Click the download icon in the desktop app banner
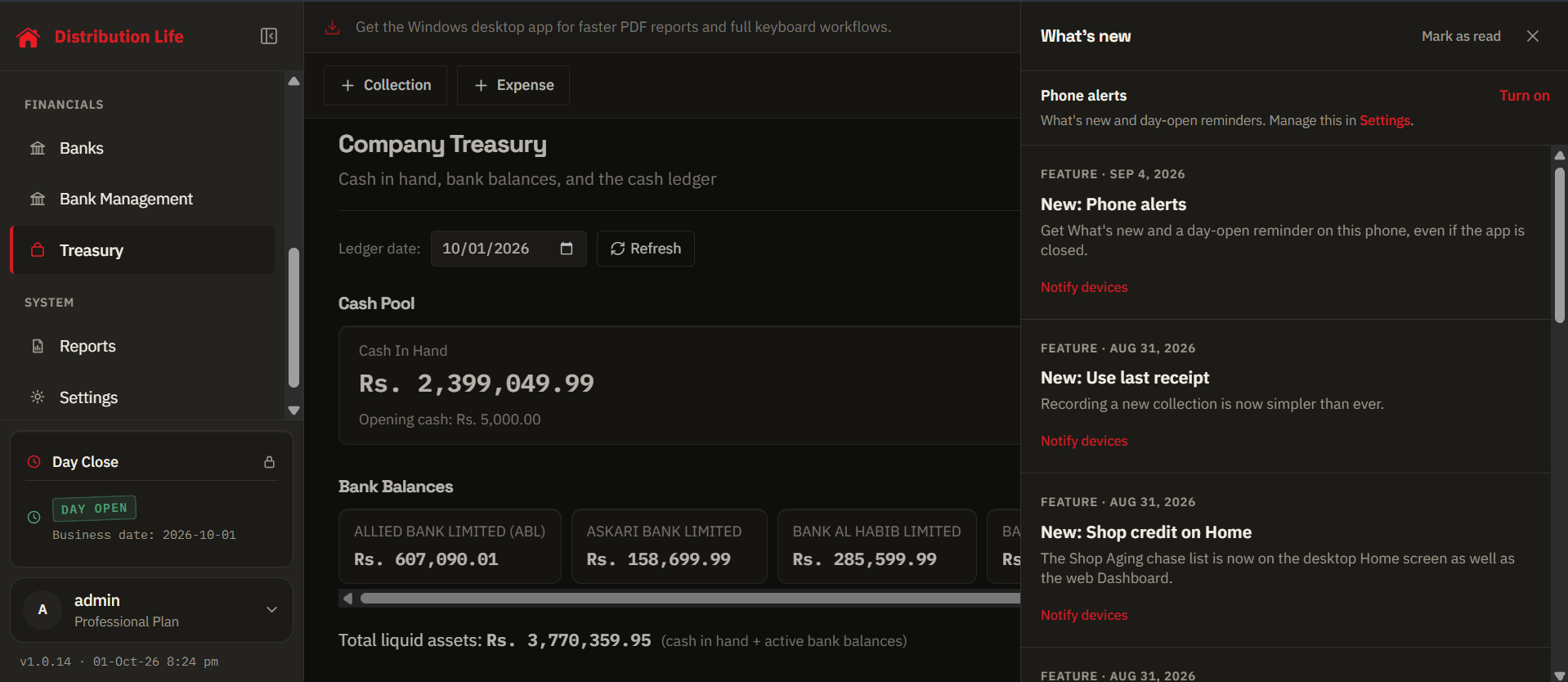The width and height of the screenshot is (1568, 682). pos(332,27)
